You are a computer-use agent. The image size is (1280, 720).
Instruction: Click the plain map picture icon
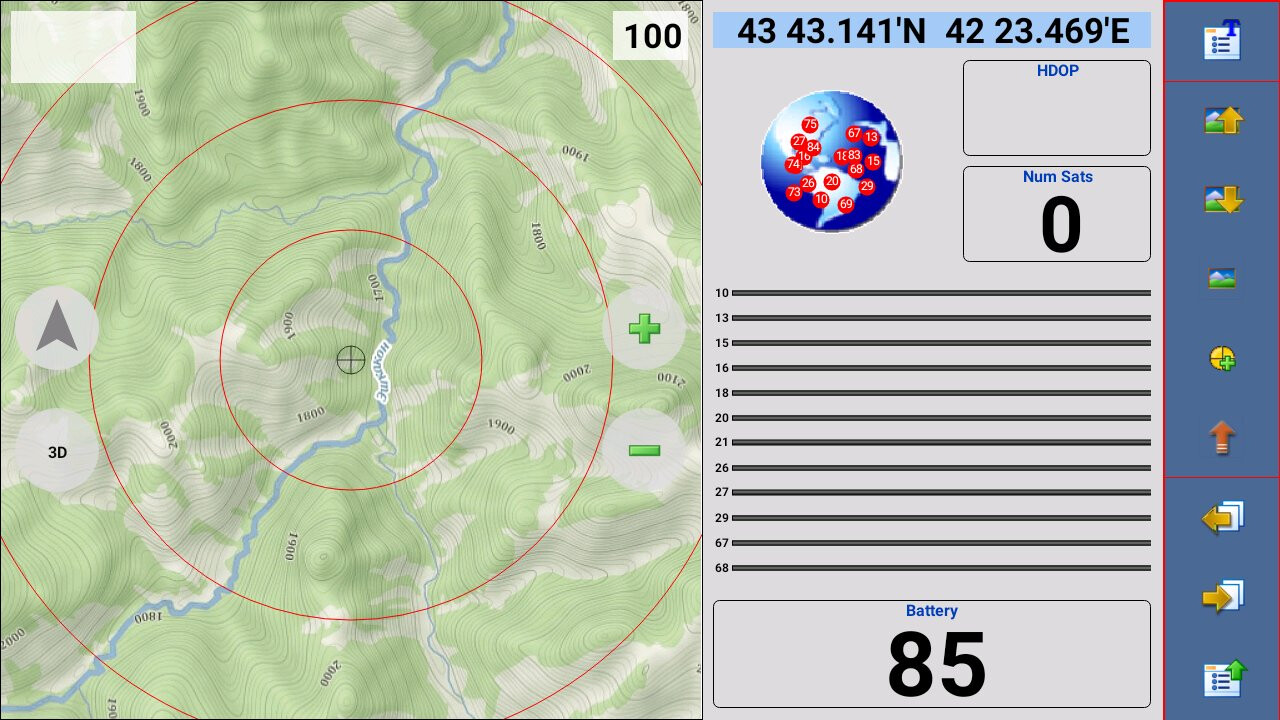(x=1222, y=278)
